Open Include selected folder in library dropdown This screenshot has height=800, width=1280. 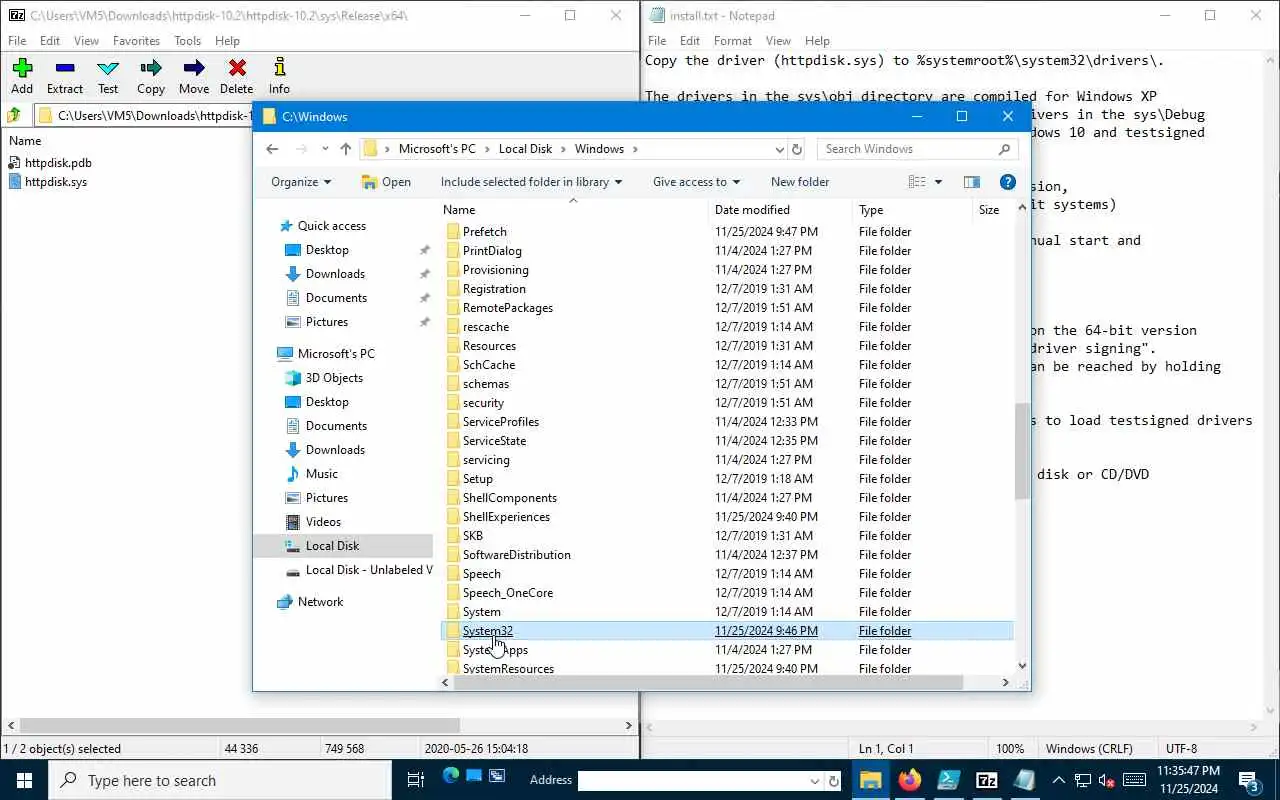tap(531, 182)
